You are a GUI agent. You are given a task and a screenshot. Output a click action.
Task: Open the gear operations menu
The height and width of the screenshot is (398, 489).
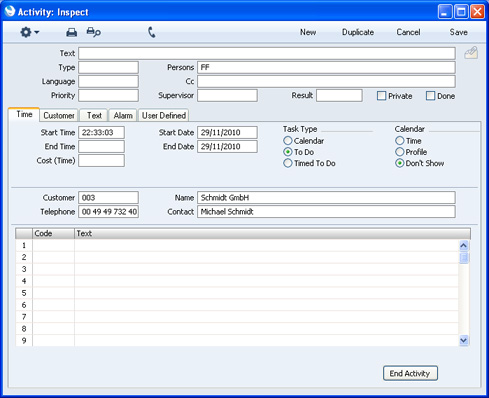point(29,32)
